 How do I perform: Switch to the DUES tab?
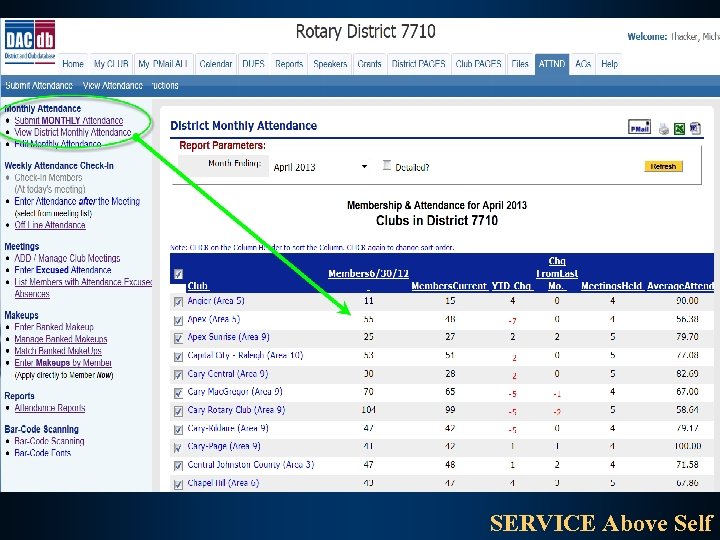click(253, 64)
